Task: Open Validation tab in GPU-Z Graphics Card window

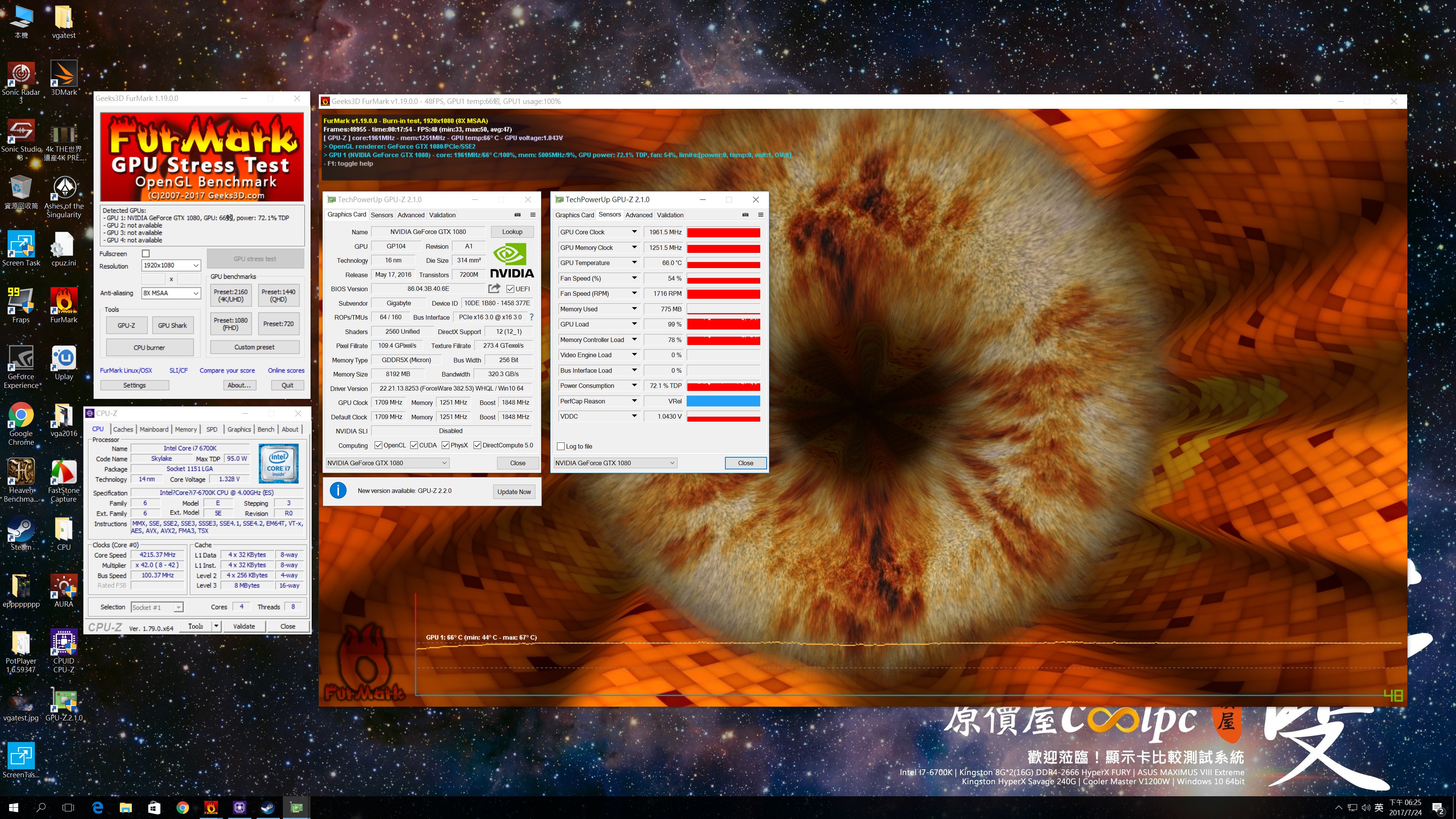Action: coord(442,215)
